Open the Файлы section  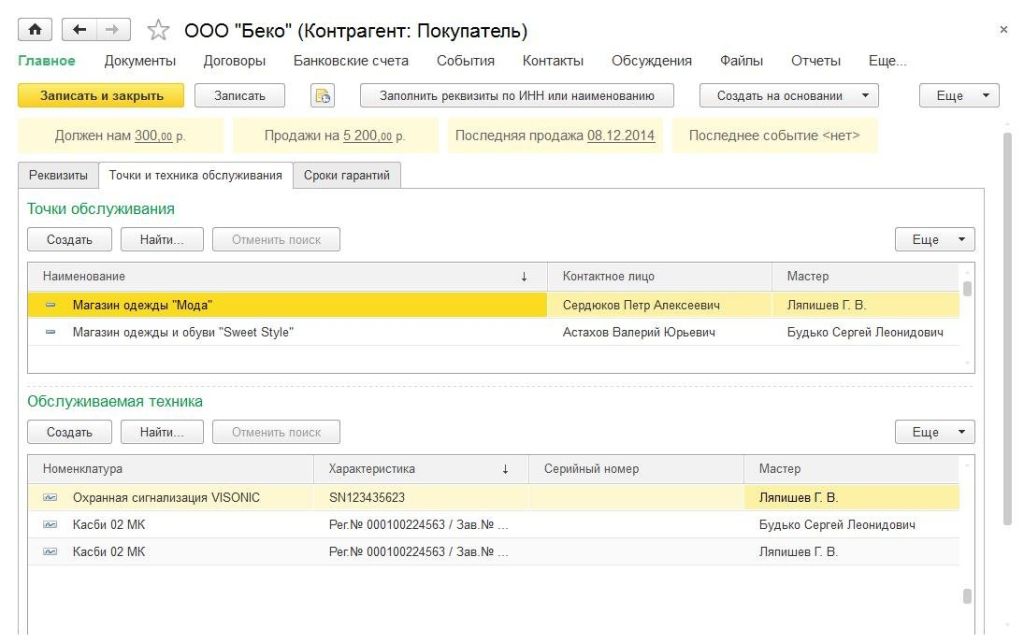tap(741, 61)
